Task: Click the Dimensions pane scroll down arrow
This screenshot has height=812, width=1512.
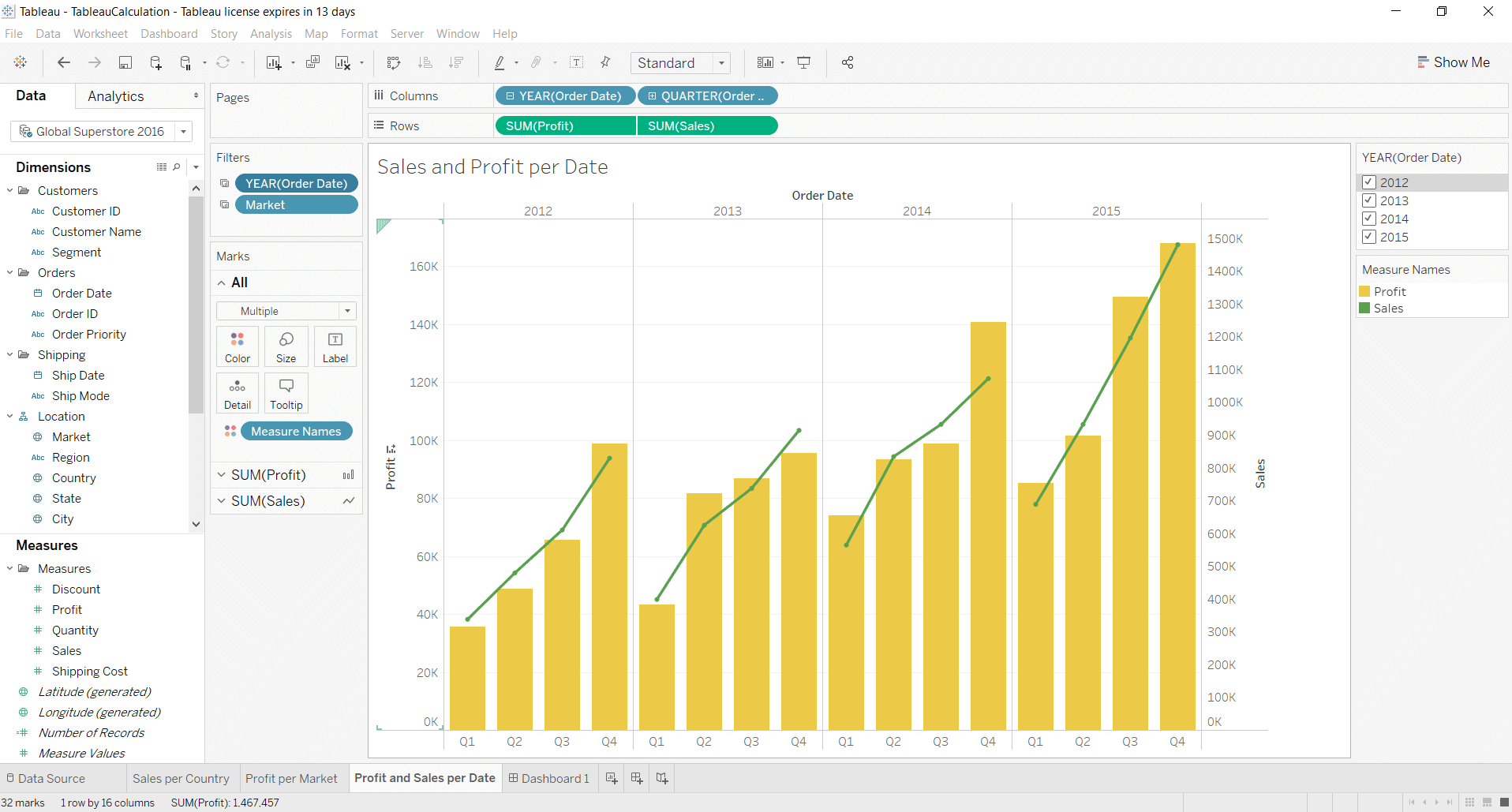Action: [196, 523]
